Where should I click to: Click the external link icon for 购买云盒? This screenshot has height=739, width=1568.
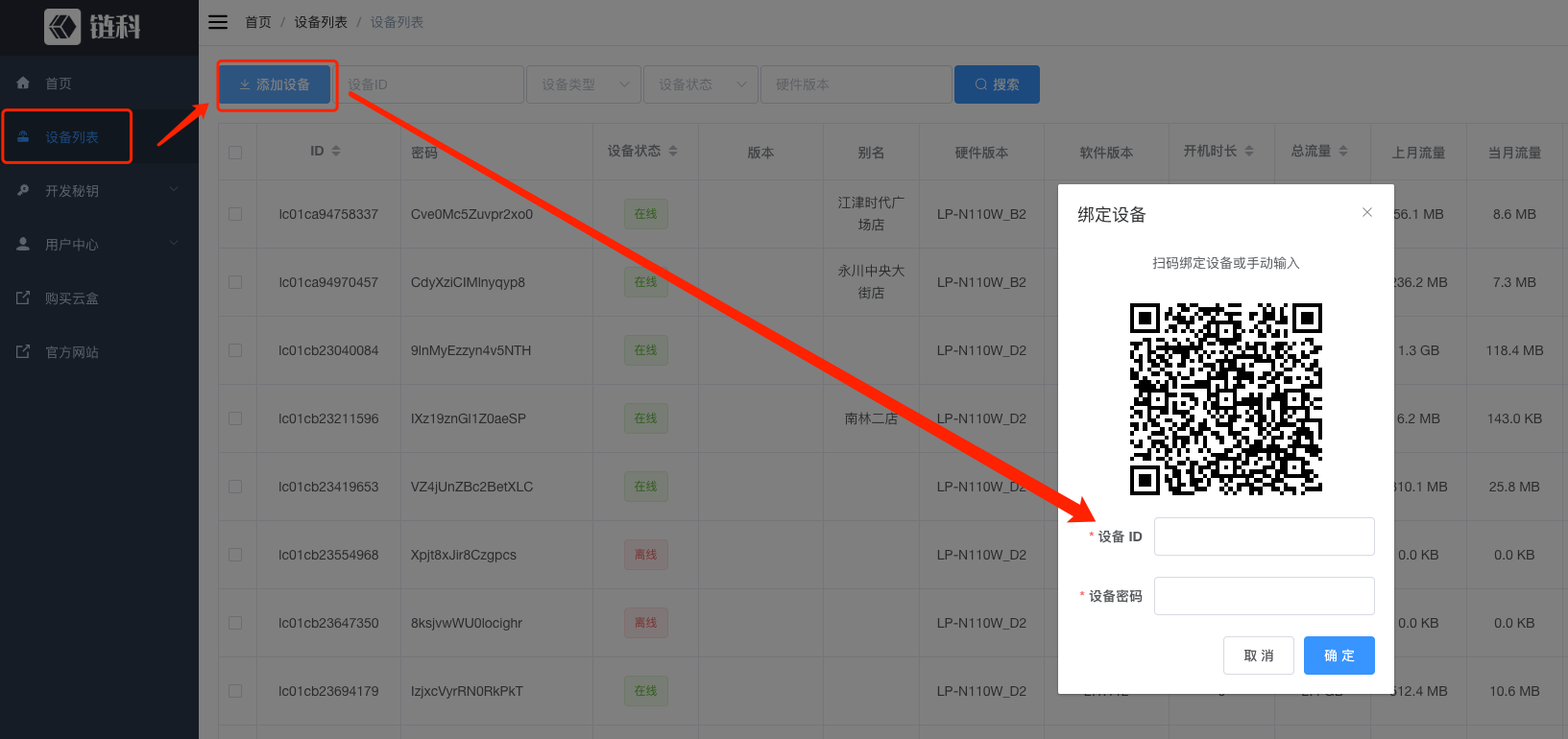[x=23, y=298]
